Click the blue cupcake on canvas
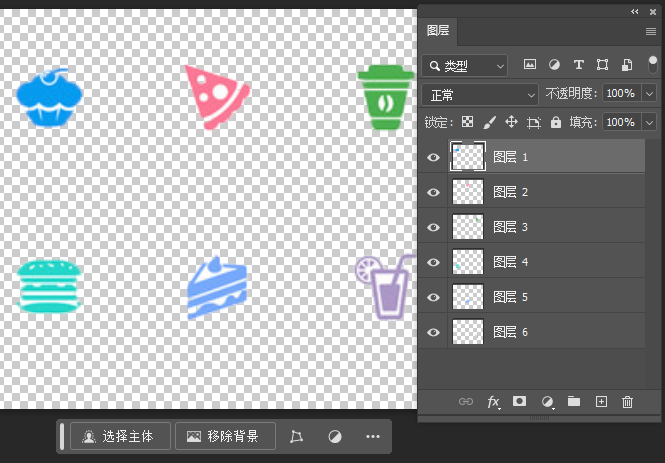 49,98
